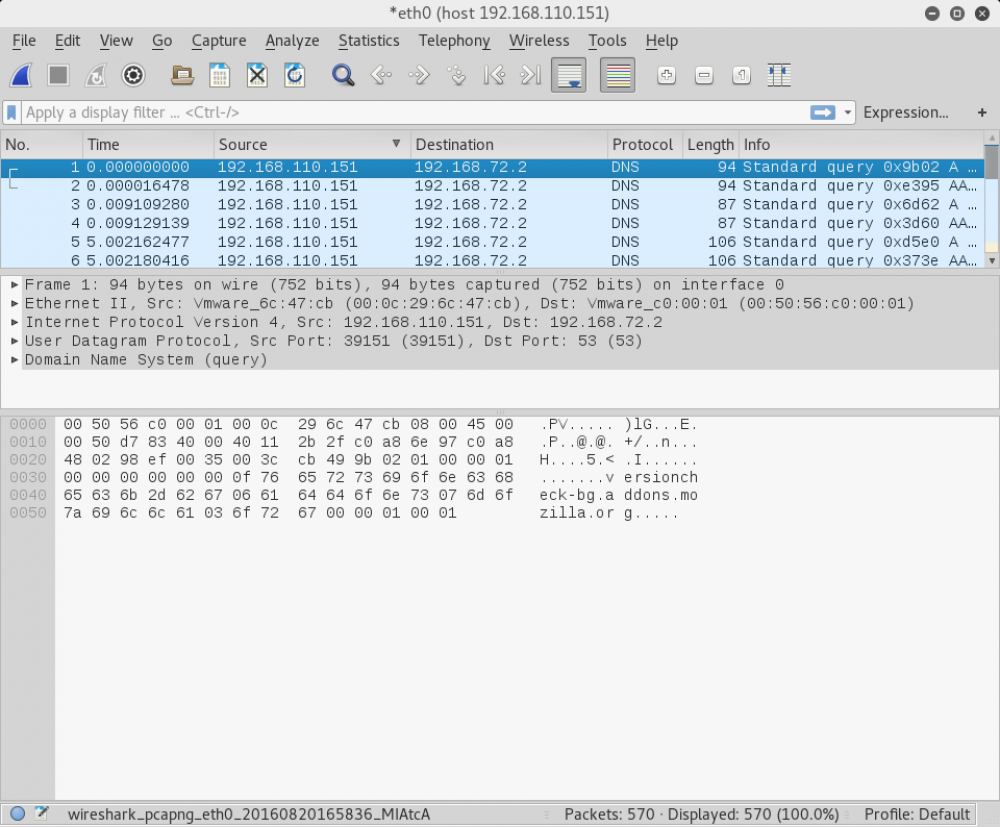This screenshot has width=1000, height=827.
Task: Toggle auto-scroll during live capture
Action: tap(569, 76)
